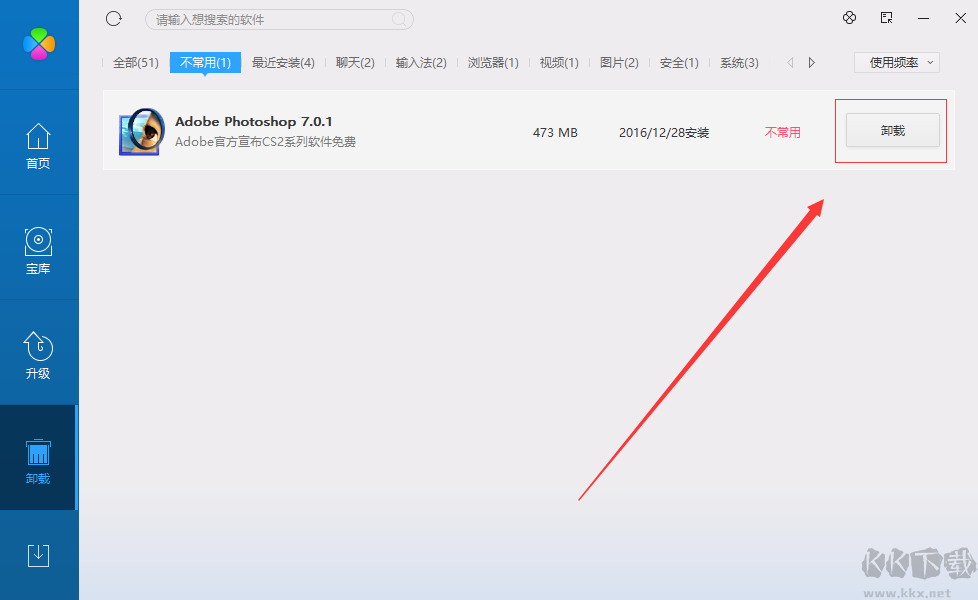
Task: Click the refresh icon beside search
Action: (114, 19)
